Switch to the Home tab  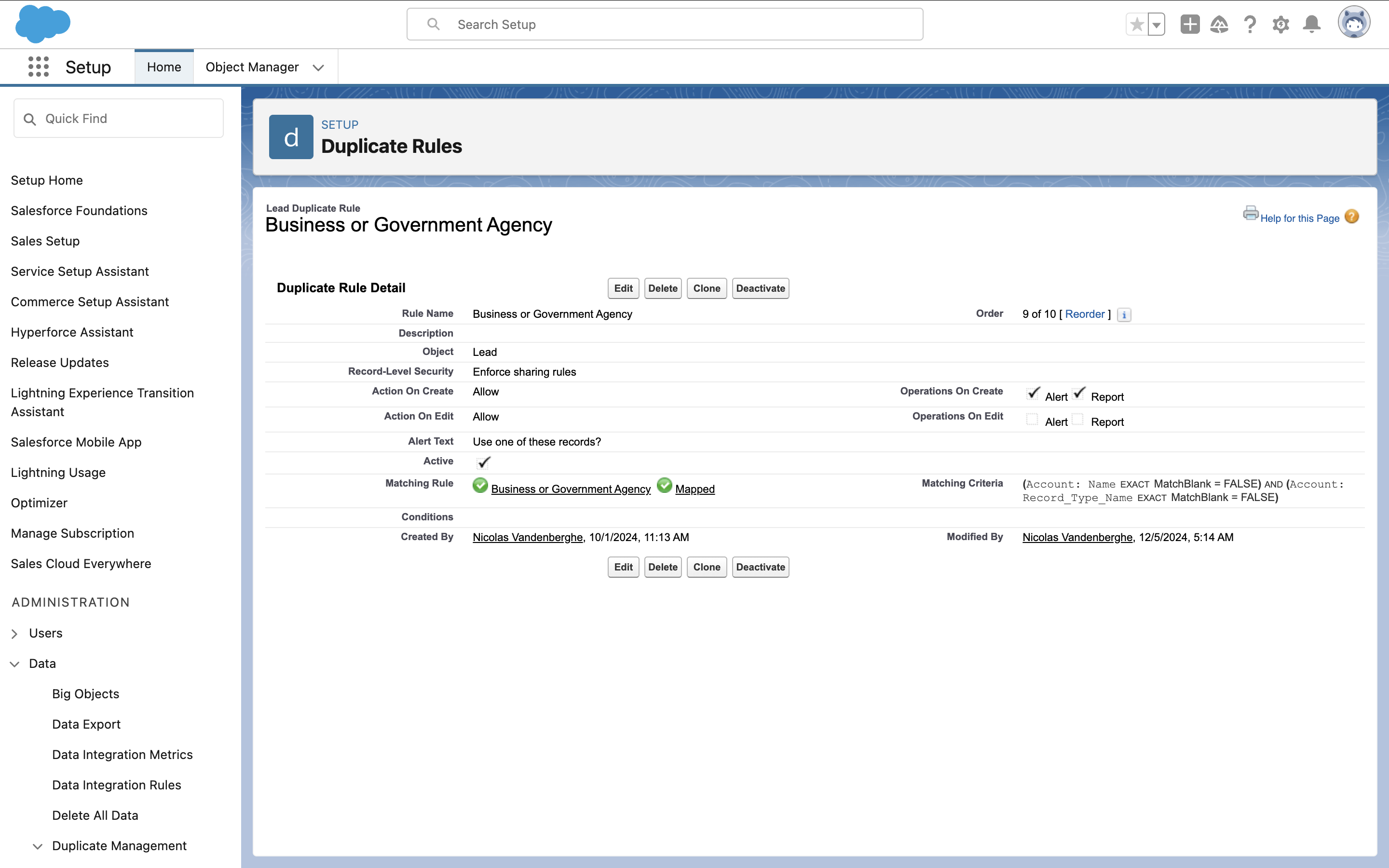(164, 67)
